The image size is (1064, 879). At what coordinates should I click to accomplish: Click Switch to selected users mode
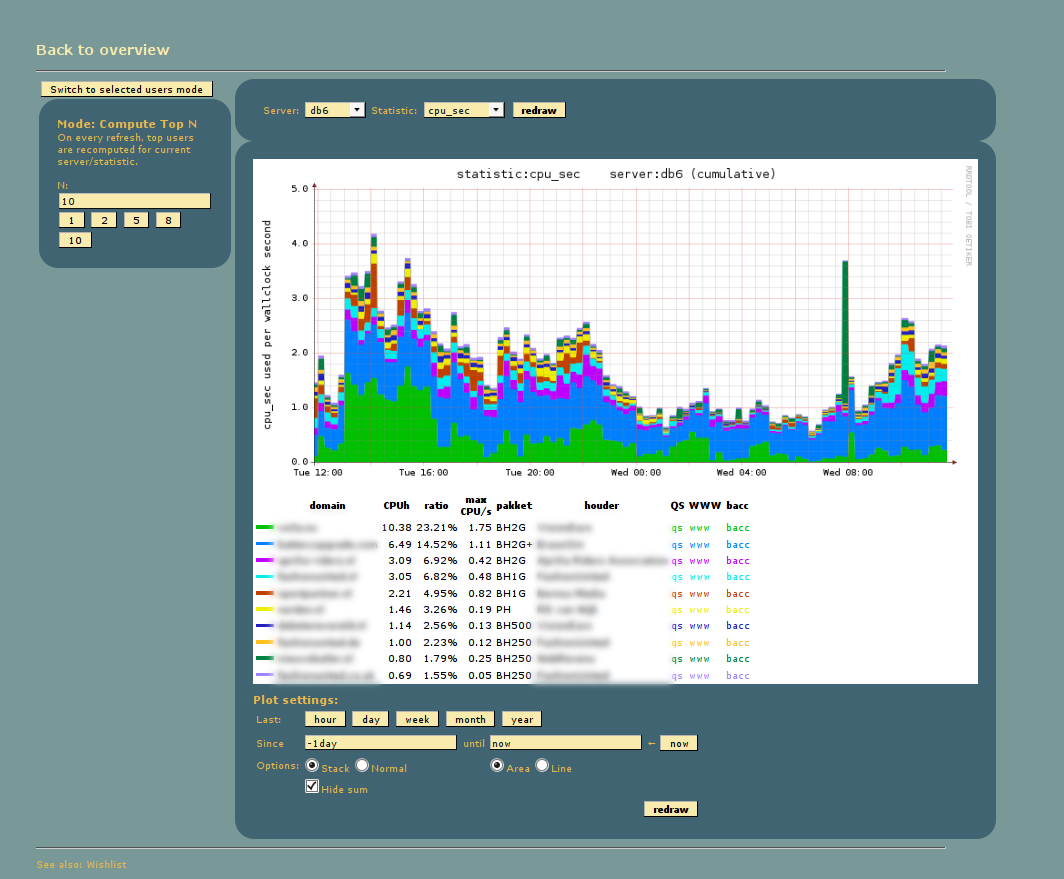tap(127, 88)
